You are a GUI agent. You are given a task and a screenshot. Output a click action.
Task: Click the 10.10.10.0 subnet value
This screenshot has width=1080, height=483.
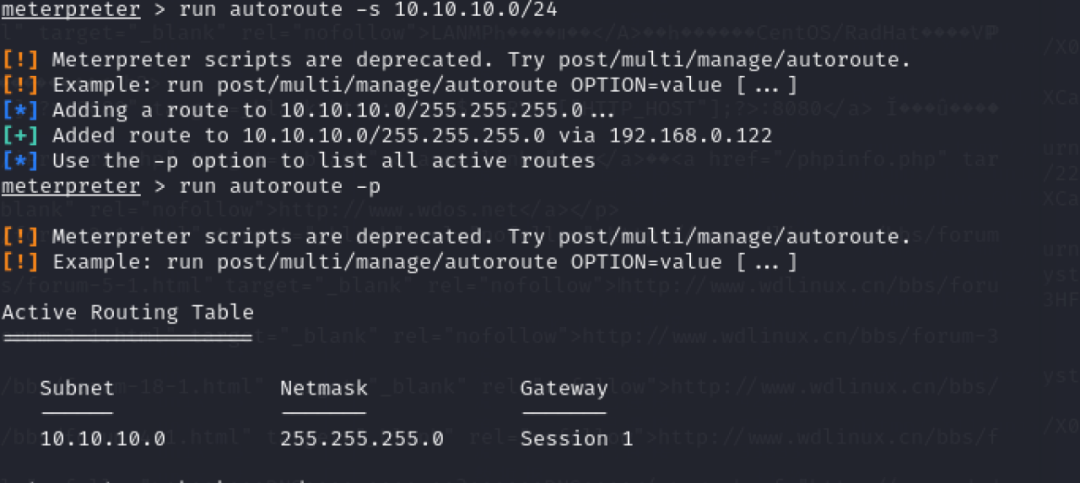[x=103, y=439]
